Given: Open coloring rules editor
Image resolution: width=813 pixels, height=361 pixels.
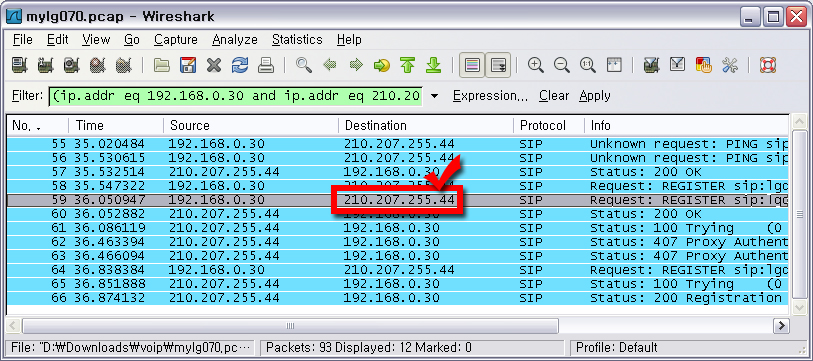Looking at the screenshot, I should coord(703,65).
